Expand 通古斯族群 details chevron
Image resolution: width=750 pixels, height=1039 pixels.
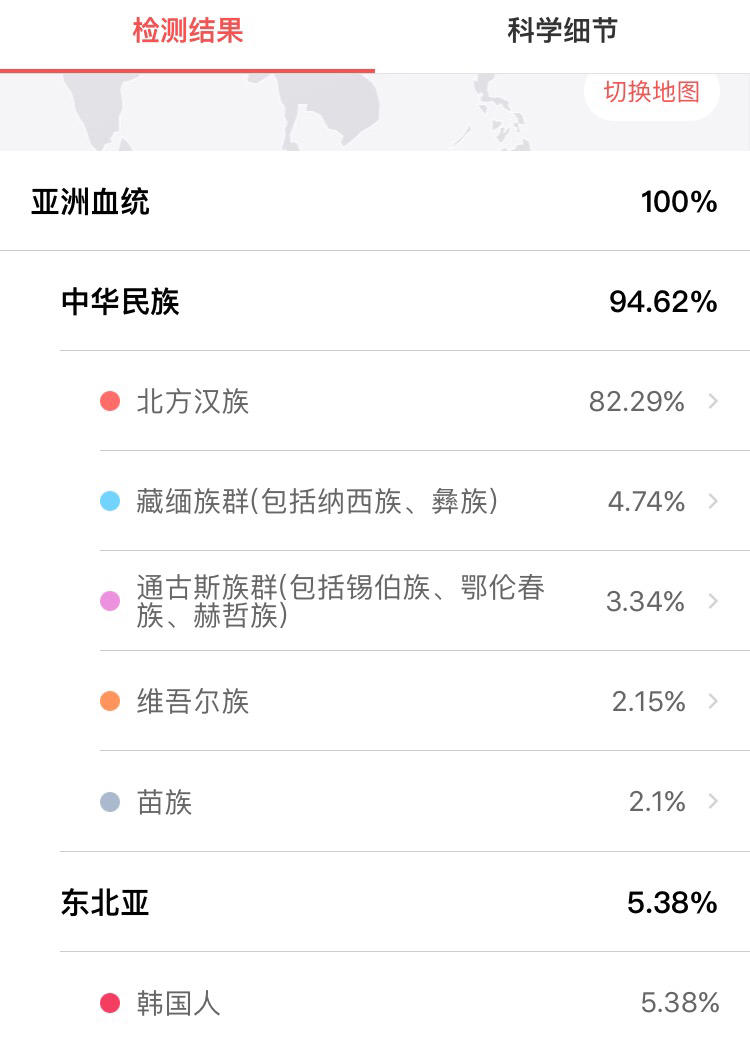[713, 601]
